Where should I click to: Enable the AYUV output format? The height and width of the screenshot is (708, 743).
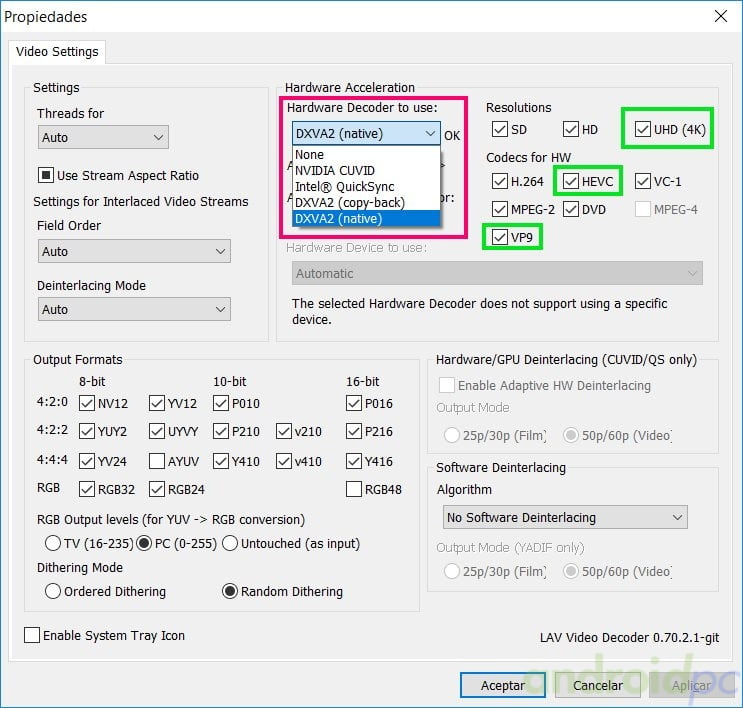[x=157, y=461]
